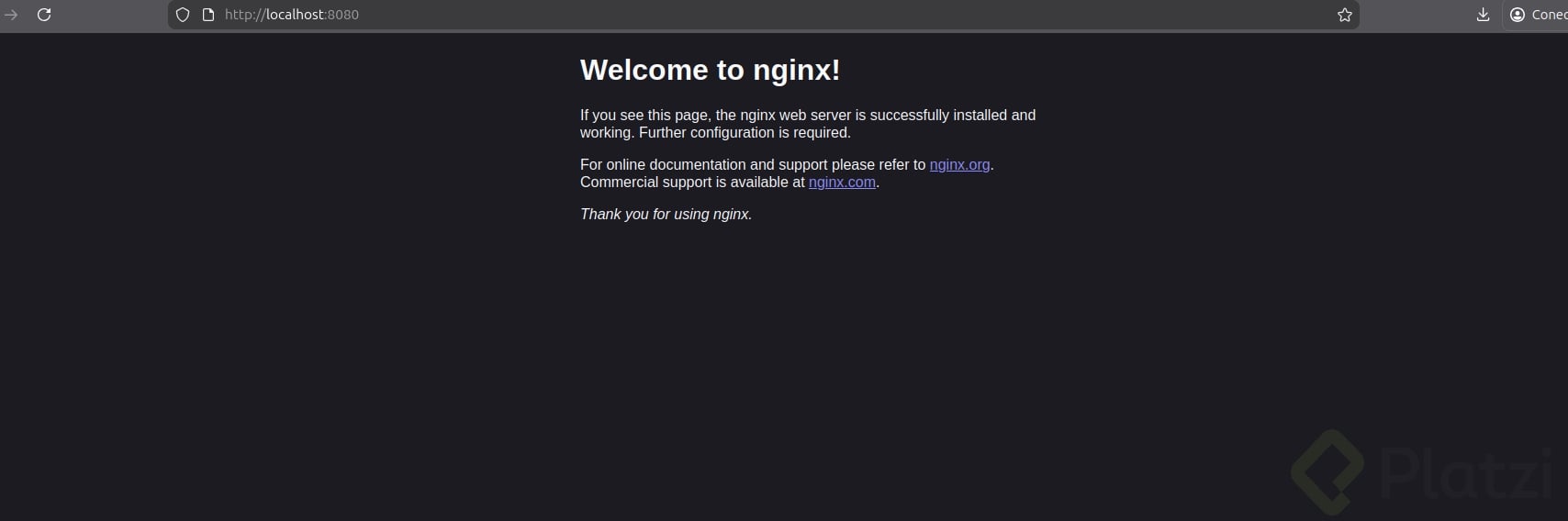This screenshot has width=1568, height=521.
Task: Bookmark this page with the star
Action: [1345, 15]
